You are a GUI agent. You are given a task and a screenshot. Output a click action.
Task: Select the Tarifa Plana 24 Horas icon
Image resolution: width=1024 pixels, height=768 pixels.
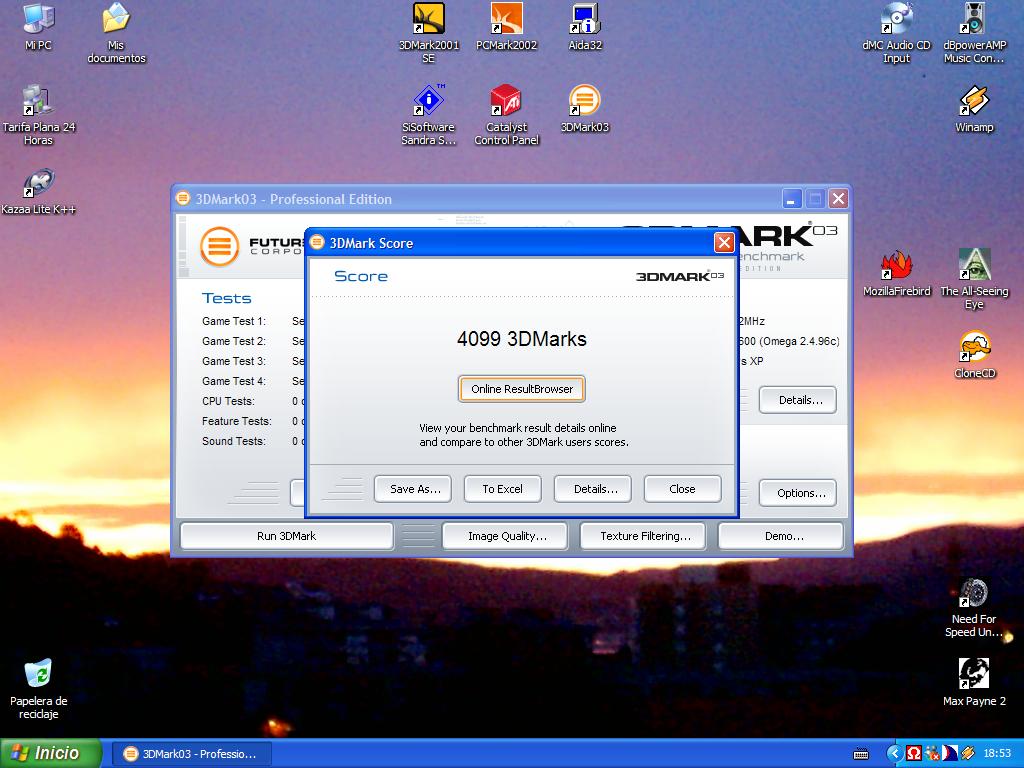(38, 115)
